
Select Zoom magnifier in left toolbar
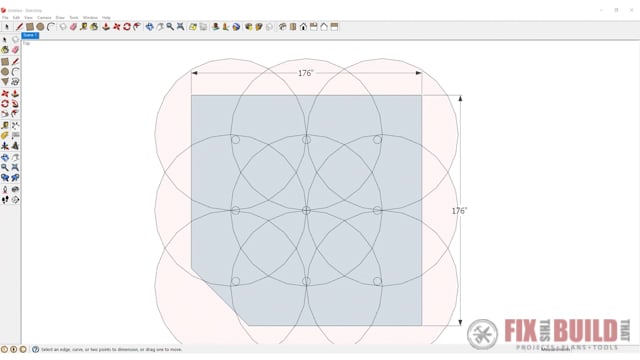(5, 167)
